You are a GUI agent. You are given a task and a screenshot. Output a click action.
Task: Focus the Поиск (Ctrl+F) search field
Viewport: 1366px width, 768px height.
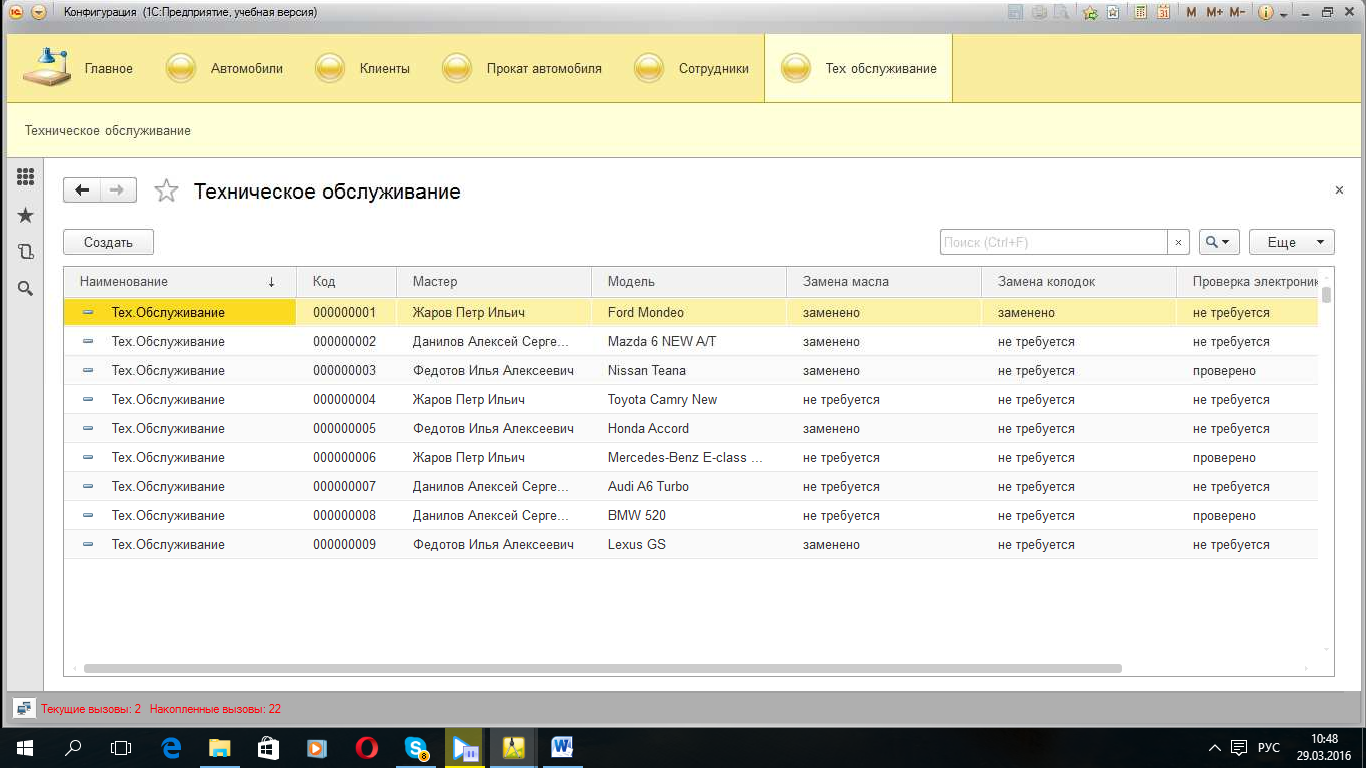click(1054, 242)
